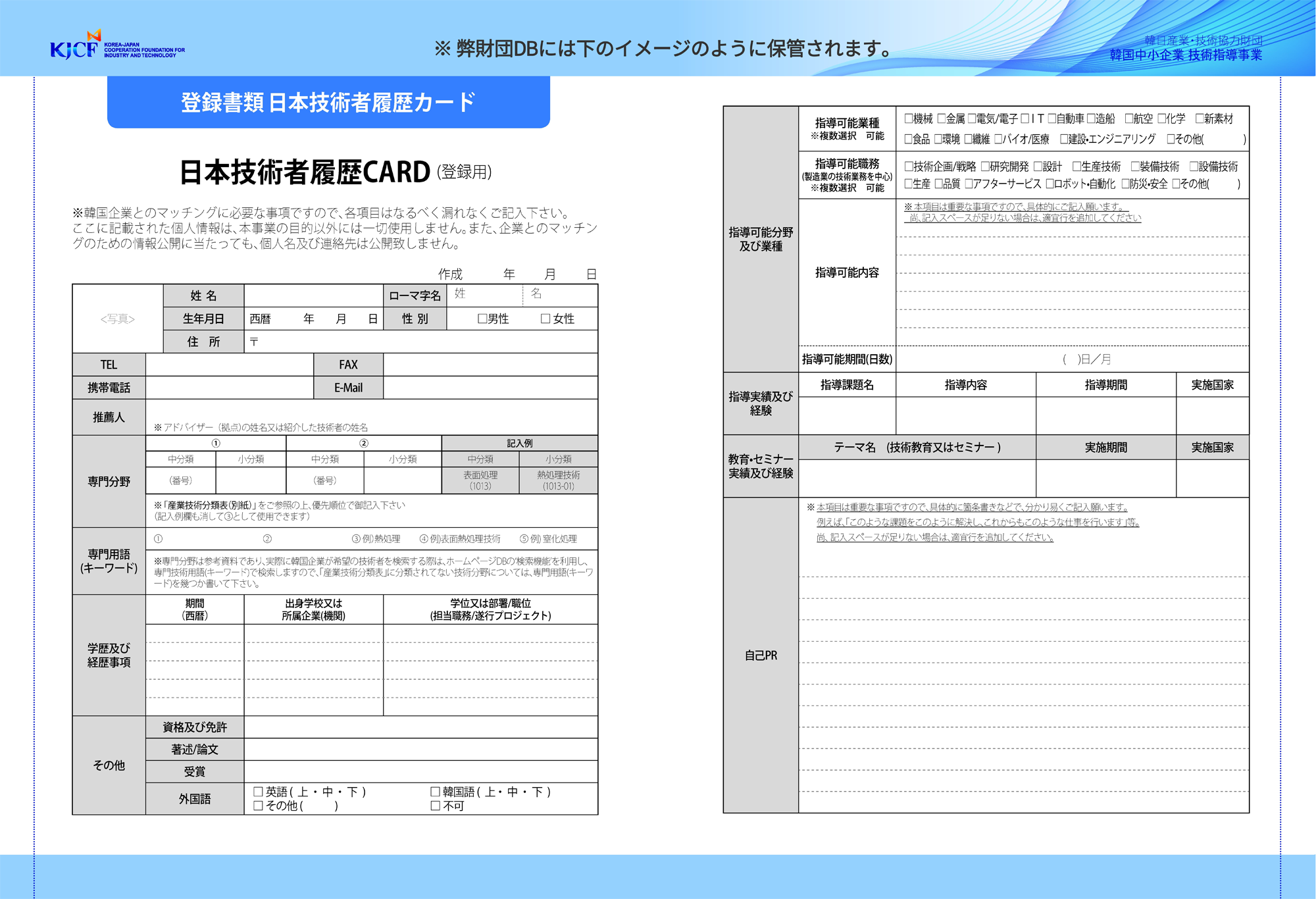Click the 姓名 name input field
The height and width of the screenshot is (899, 1316).
click(x=314, y=295)
